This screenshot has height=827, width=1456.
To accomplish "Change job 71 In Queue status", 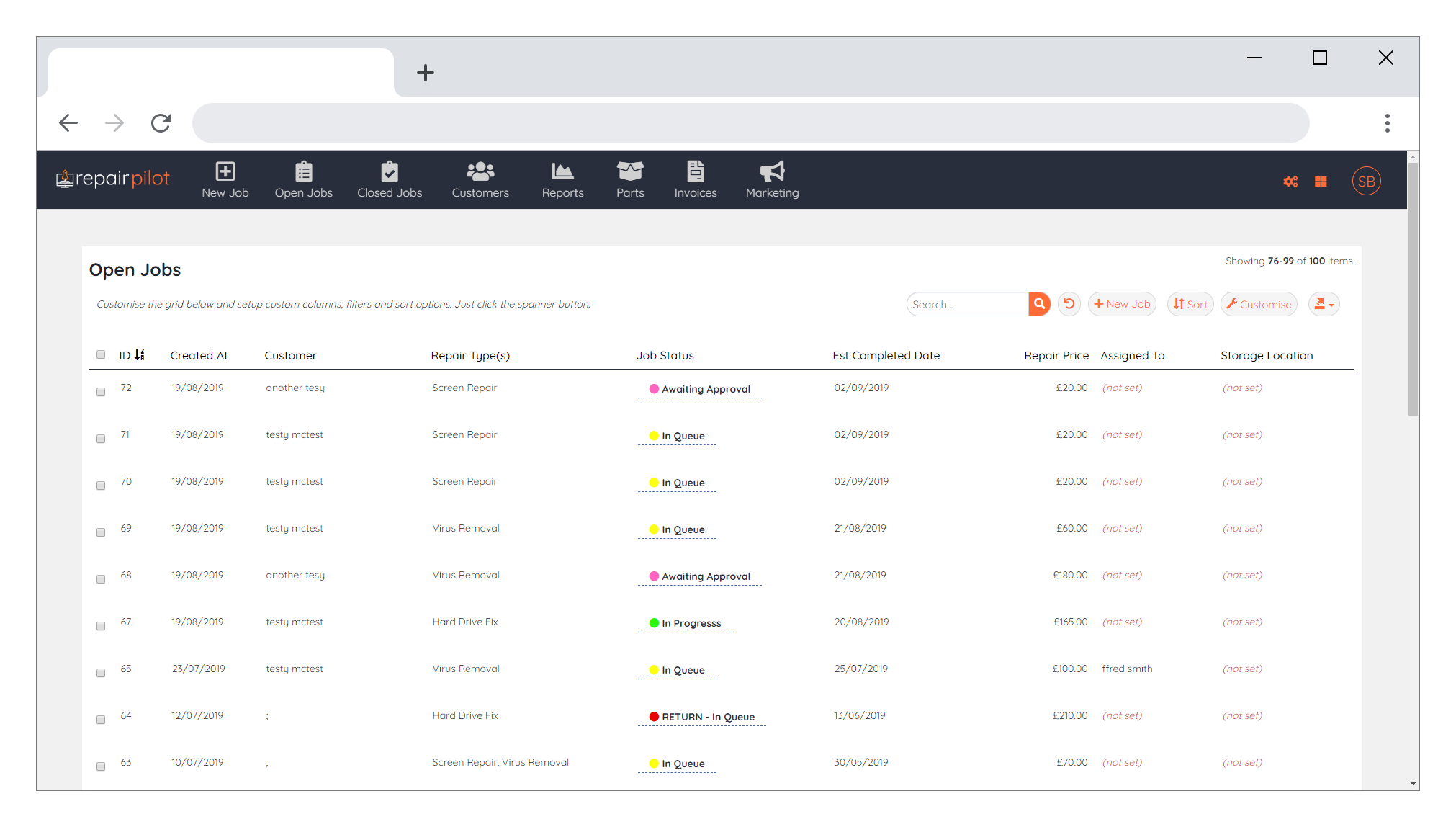I will 677,437.
